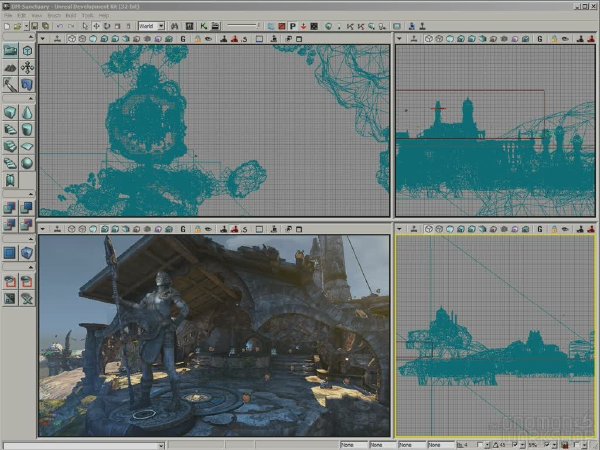The height and width of the screenshot is (450, 600).
Task: Choose the Sphere brush builder
Action: tap(27, 163)
